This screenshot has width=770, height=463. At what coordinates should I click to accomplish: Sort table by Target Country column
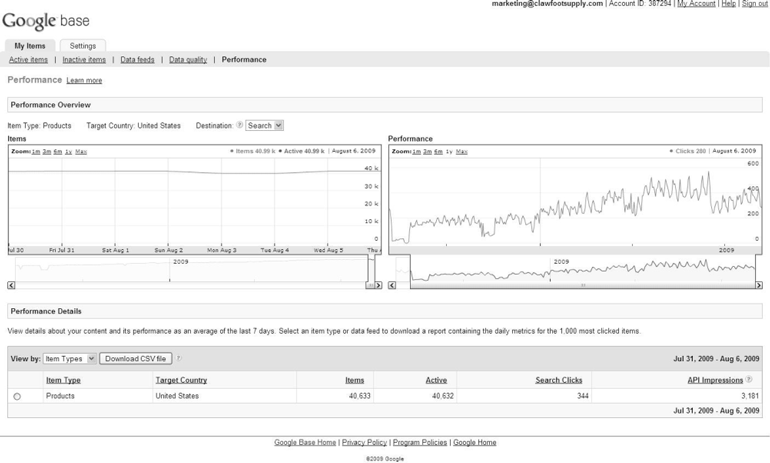(x=181, y=380)
